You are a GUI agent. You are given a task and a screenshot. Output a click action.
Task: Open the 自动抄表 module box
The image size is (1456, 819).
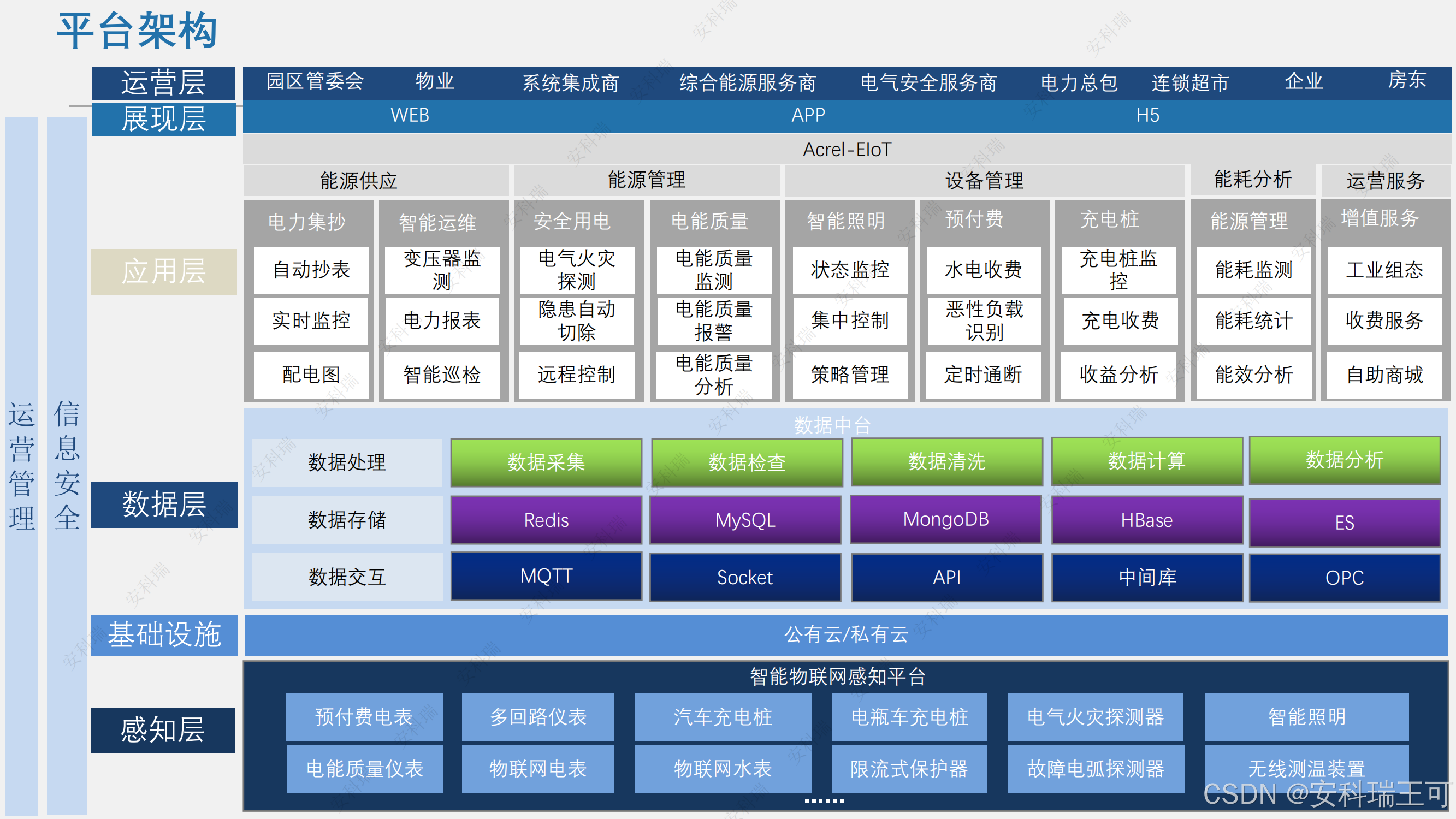click(311, 270)
